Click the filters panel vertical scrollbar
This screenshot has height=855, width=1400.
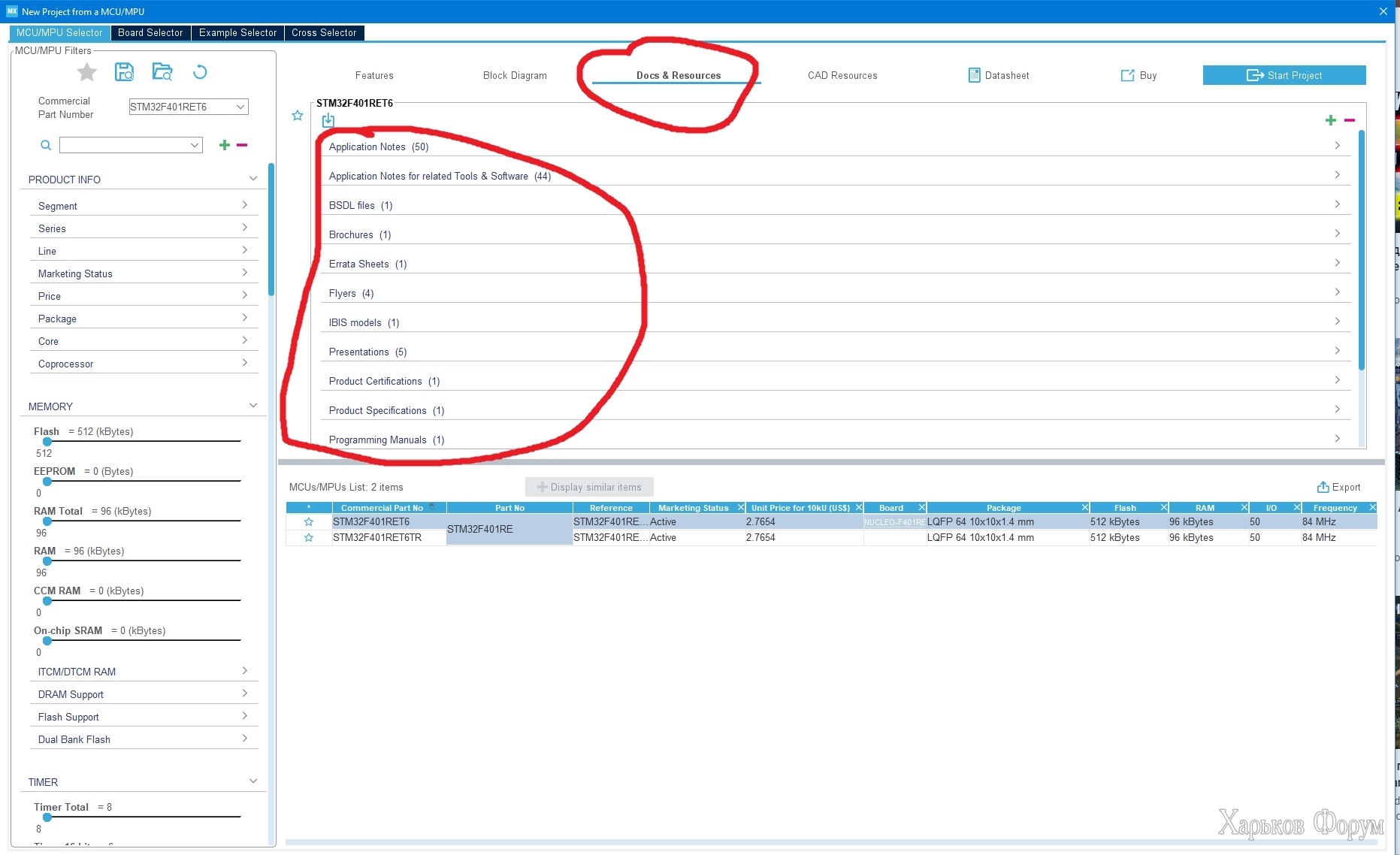pos(271,229)
